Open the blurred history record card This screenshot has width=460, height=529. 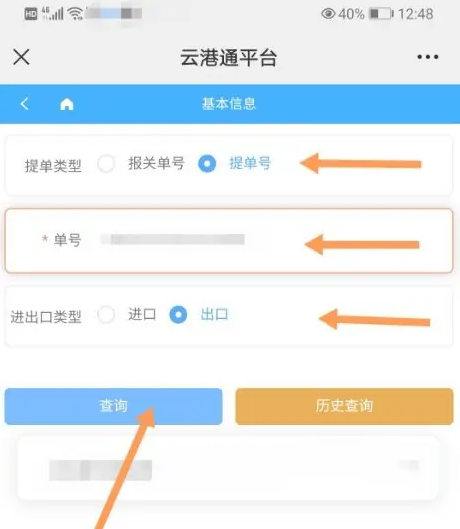228,468
